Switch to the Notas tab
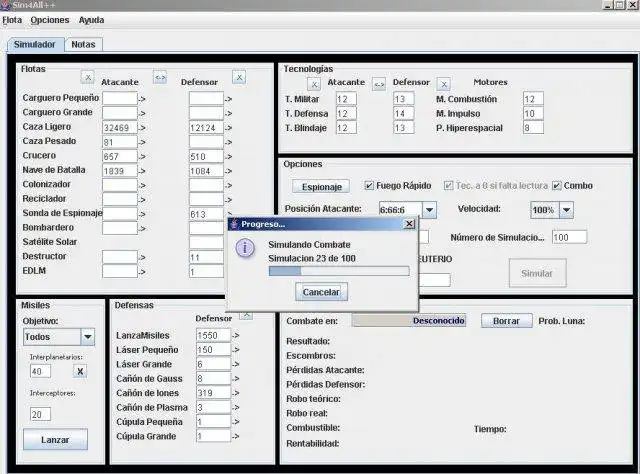The image size is (640, 474). [x=83, y=45]
